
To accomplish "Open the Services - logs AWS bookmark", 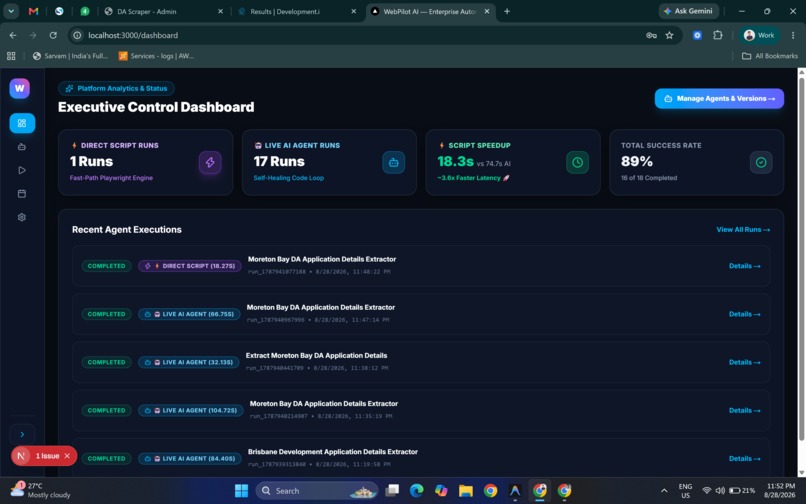I will (x=156, y=56).
